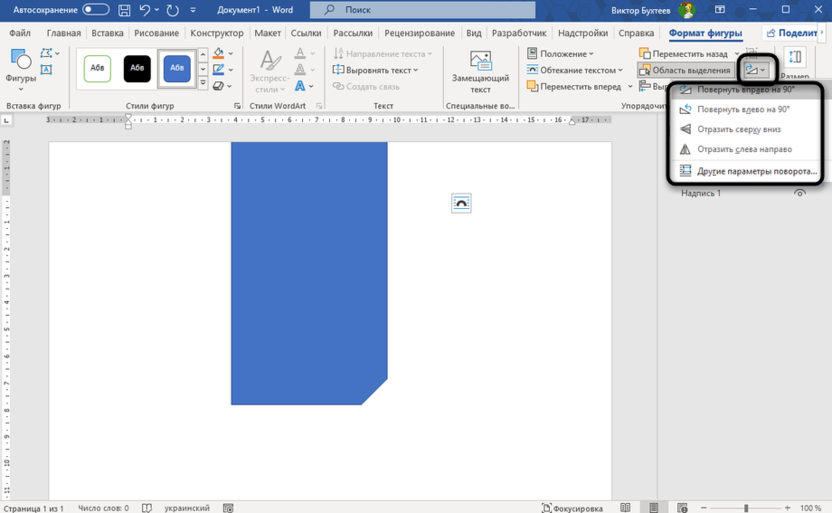Click the Express Styles WordArt icon
The width and height of the screenshot is (832, 513).
point(269,62)
